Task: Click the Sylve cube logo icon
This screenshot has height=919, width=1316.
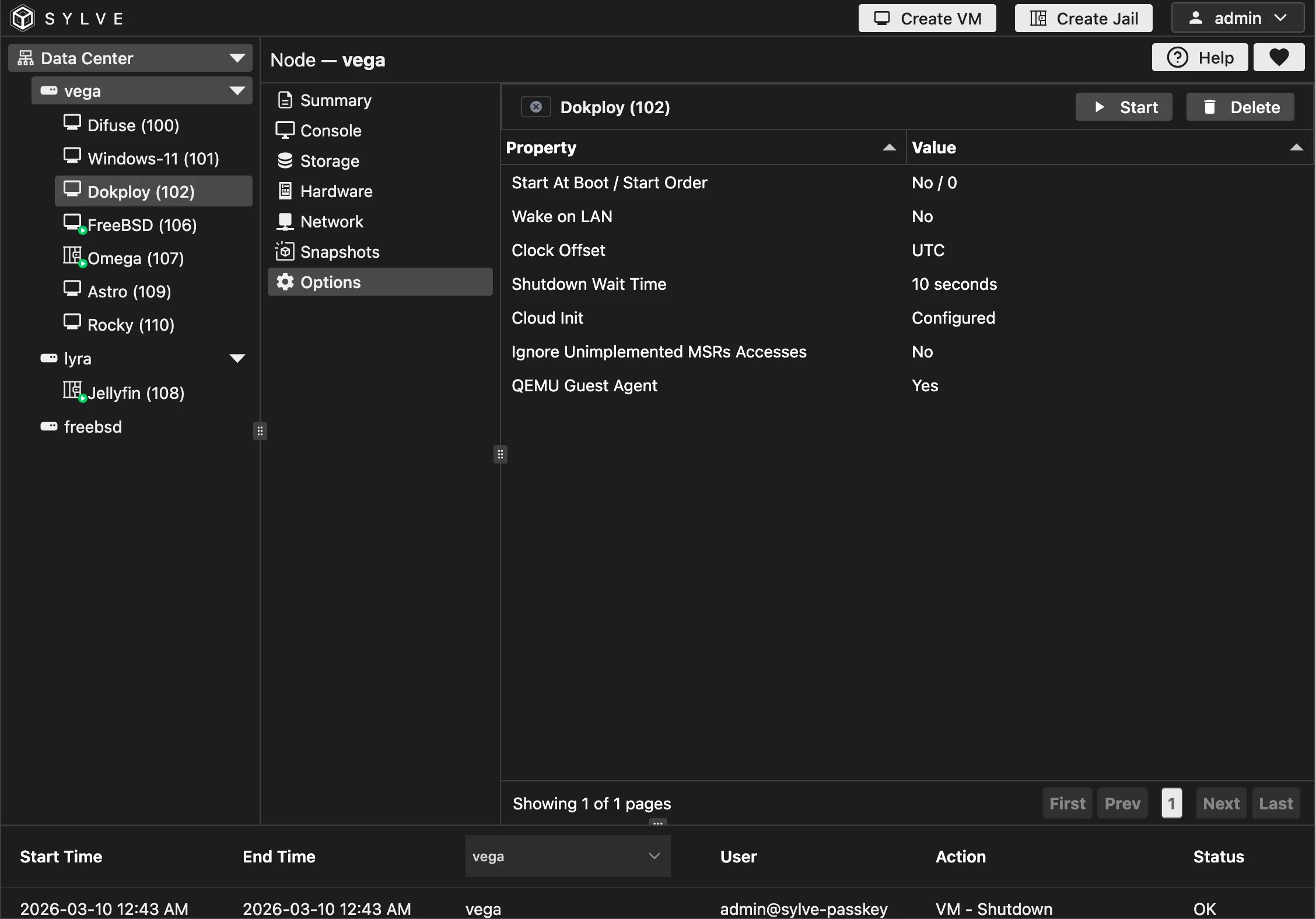Action: pos(23,18)
